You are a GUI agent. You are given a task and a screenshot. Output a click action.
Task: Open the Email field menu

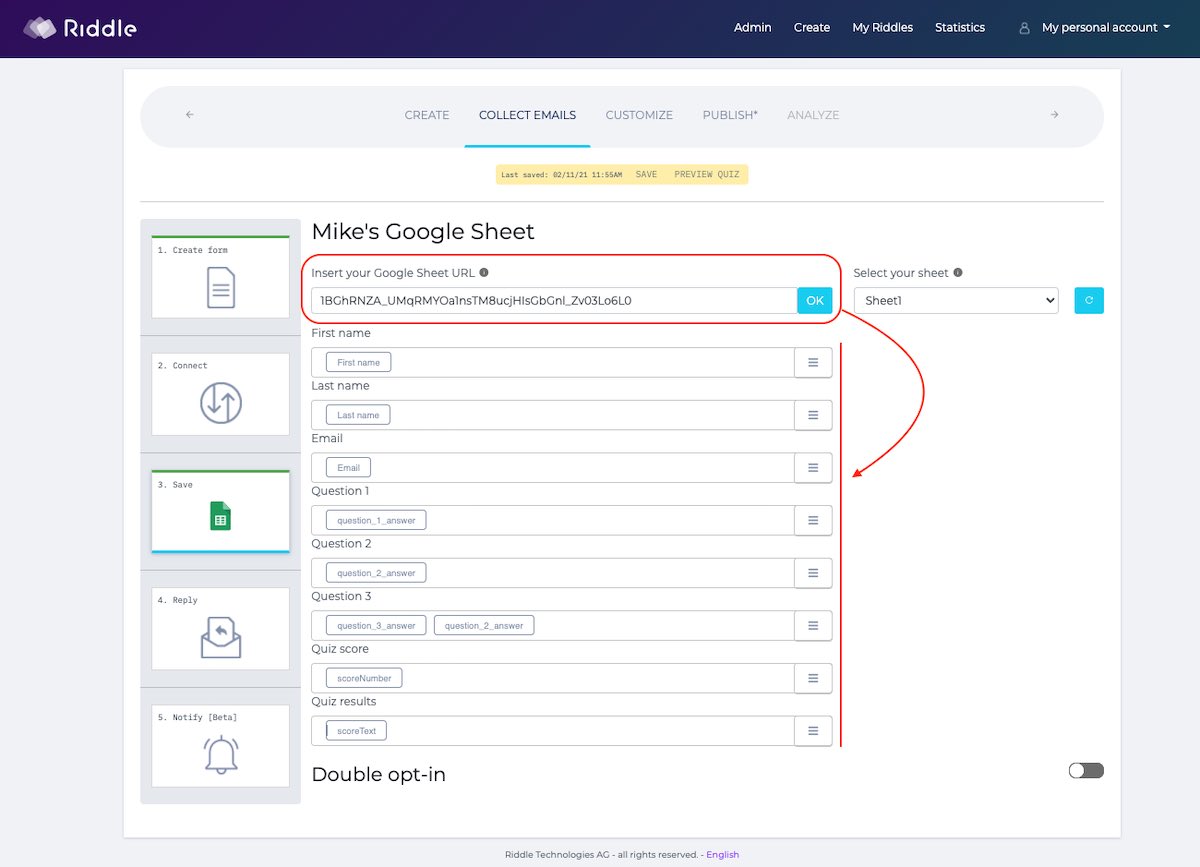813,468
